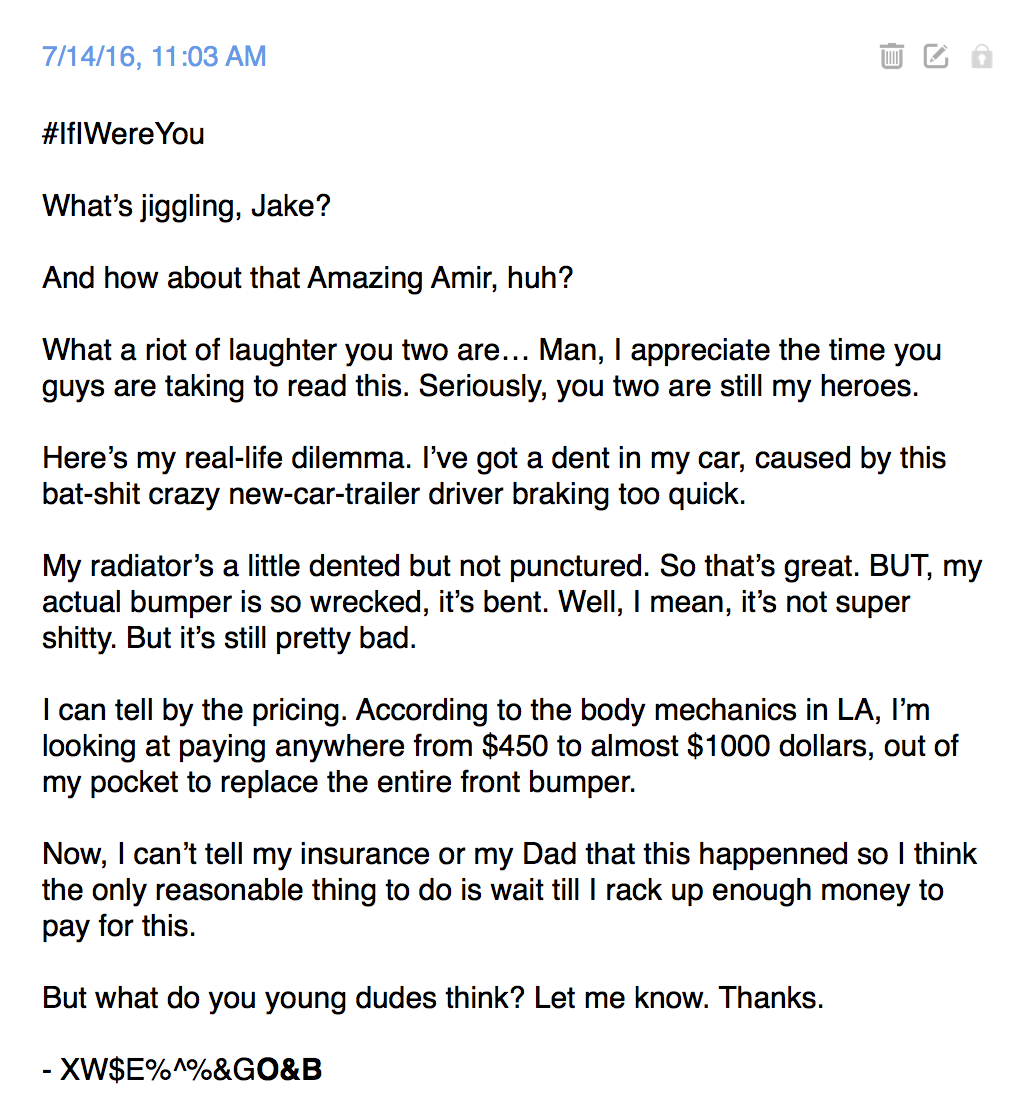Delete this entry with the trash icon
The width and height of the screenshot is (1032, 1100).
point(892,56)
